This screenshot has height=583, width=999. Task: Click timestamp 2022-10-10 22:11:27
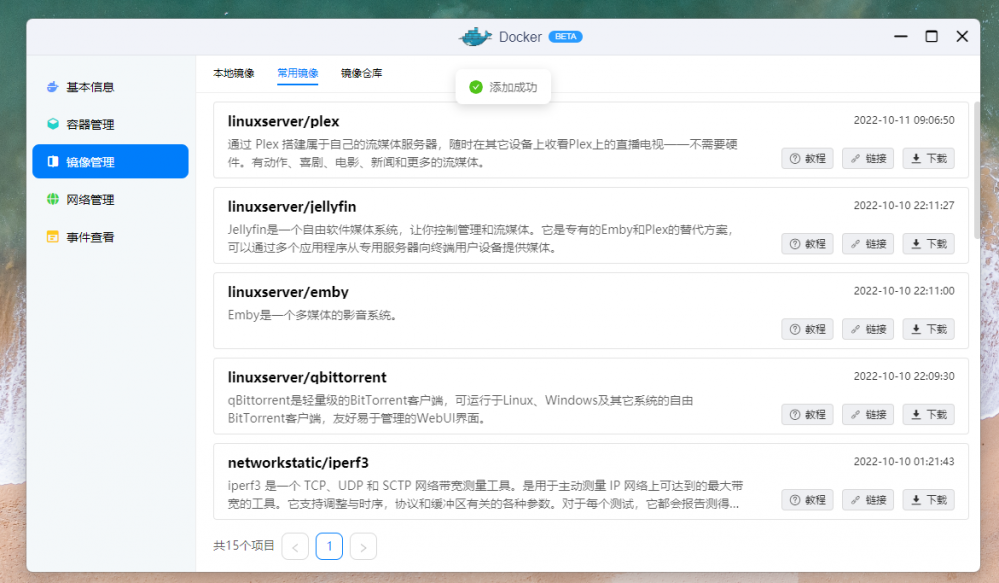click(904, 206)
